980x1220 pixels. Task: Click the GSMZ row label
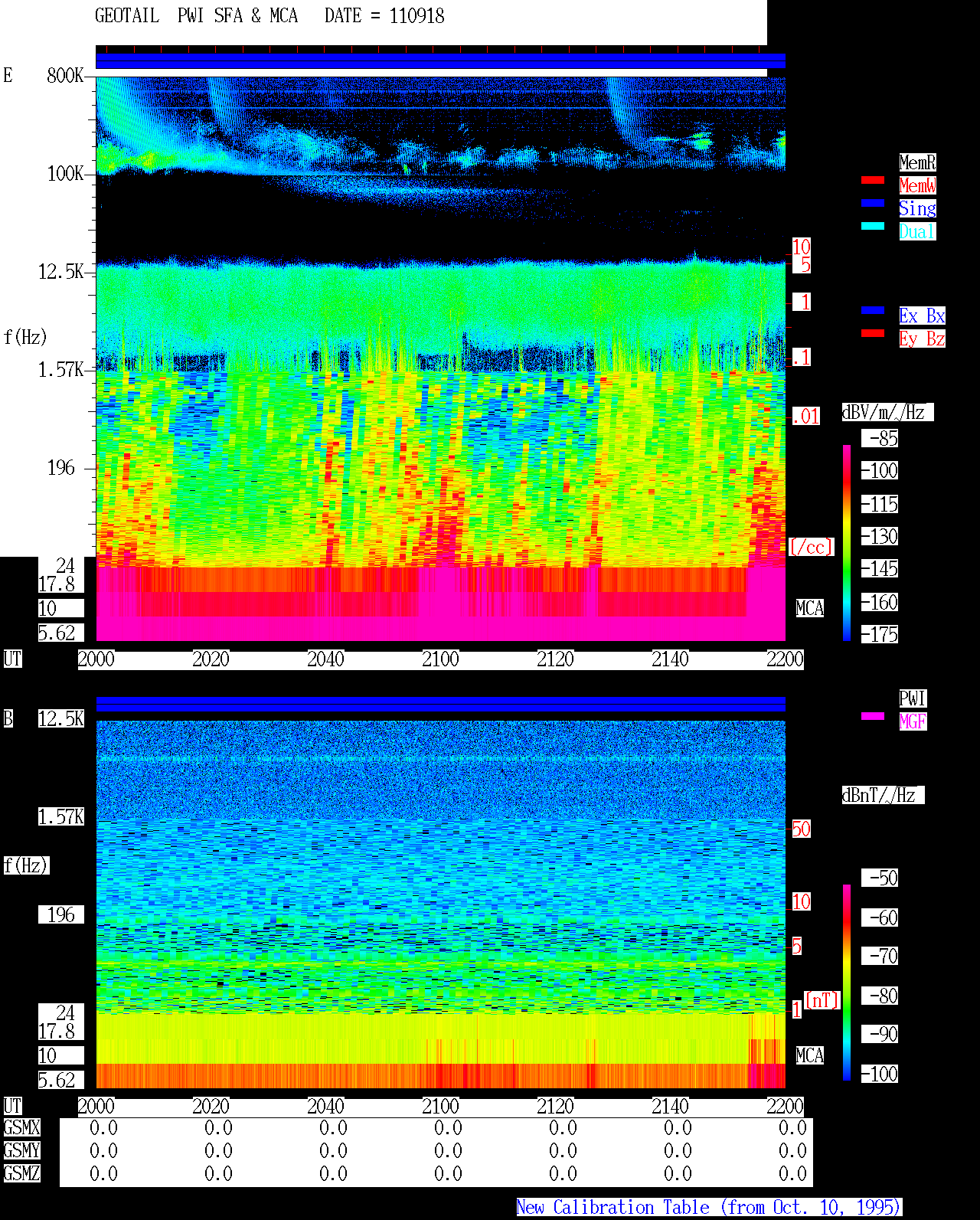(x=21, y=1173)
